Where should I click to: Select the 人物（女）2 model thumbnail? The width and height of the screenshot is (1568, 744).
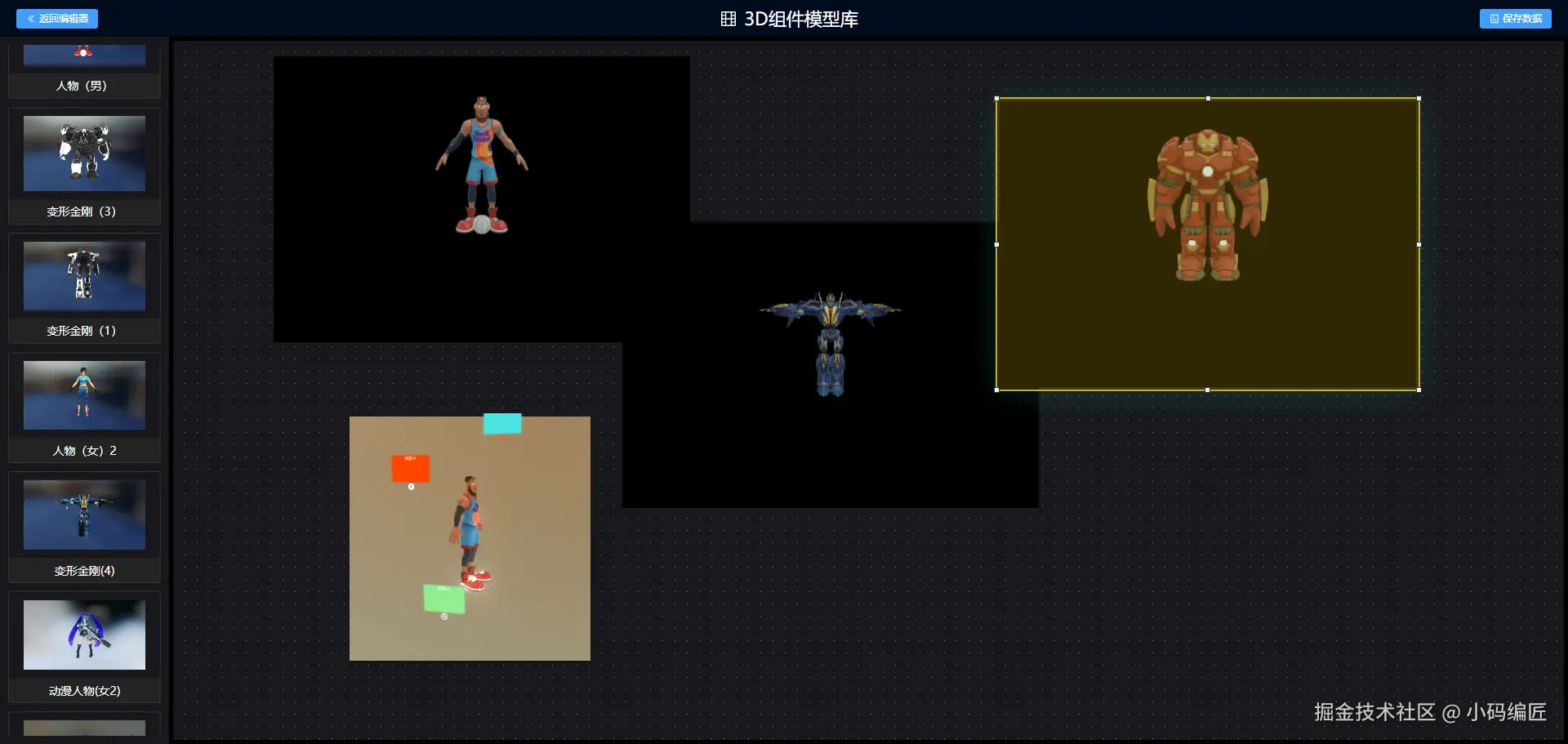tap(84, 395)
